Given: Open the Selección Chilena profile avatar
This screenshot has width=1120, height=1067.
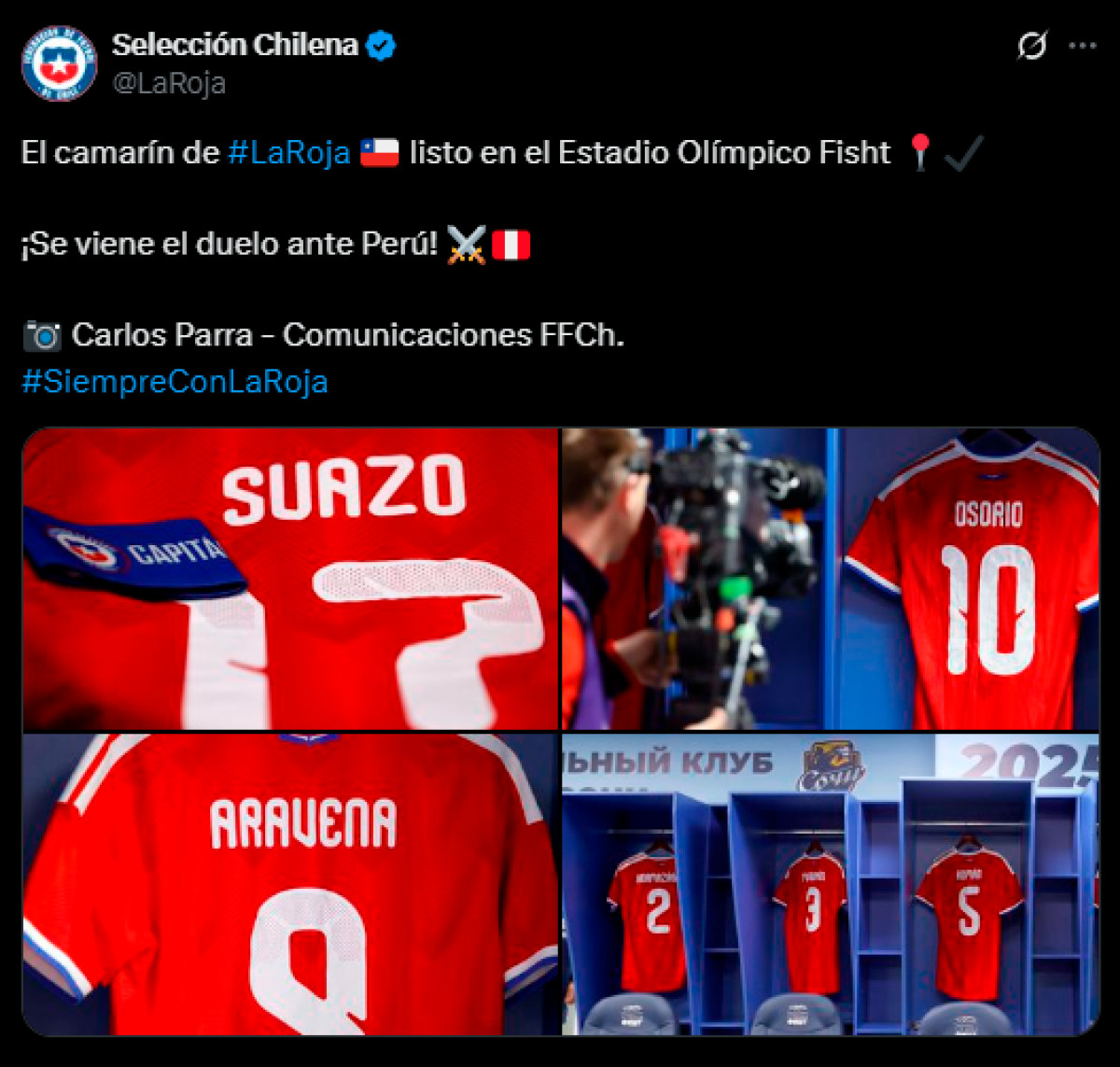Looking at the screenshot, I should (x=59, y=63).
